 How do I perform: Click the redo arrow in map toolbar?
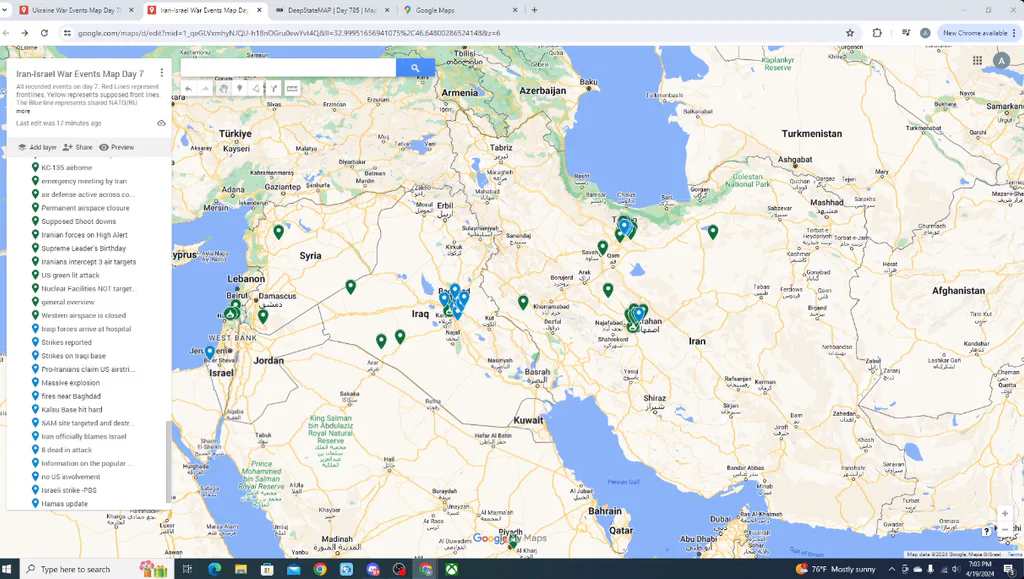coord(205,89)
